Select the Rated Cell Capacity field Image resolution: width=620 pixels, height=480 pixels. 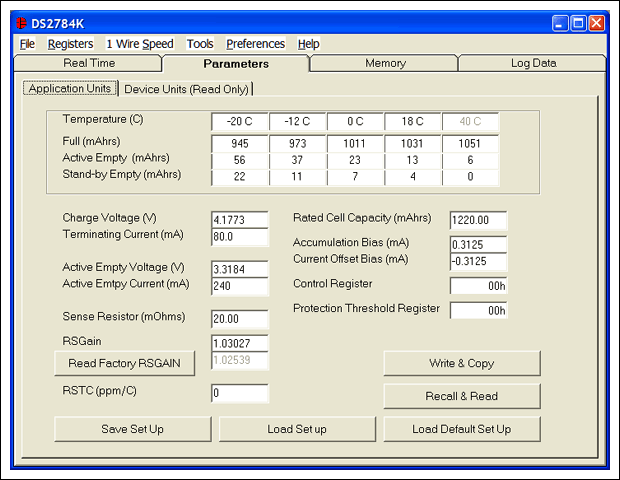coord(478,220)
